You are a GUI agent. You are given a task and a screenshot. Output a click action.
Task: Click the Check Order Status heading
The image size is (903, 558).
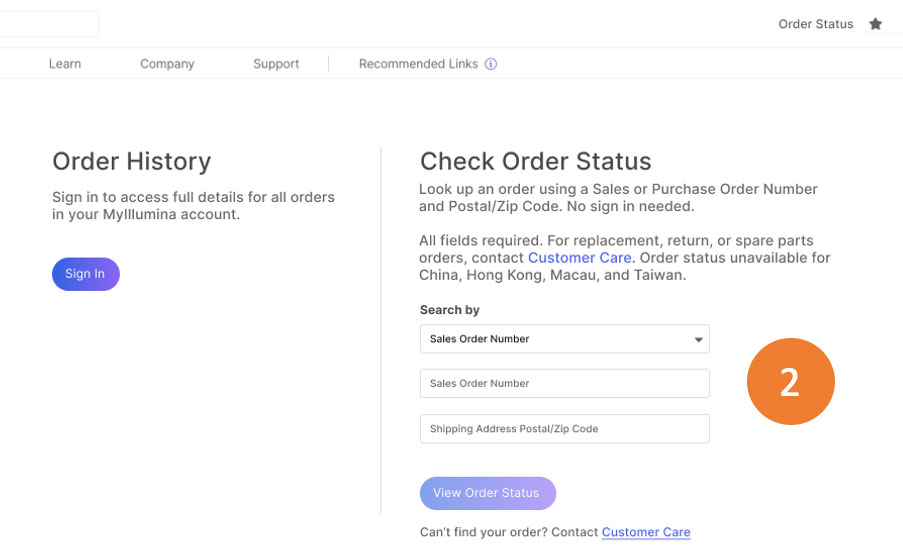click(x=535, y=162)
